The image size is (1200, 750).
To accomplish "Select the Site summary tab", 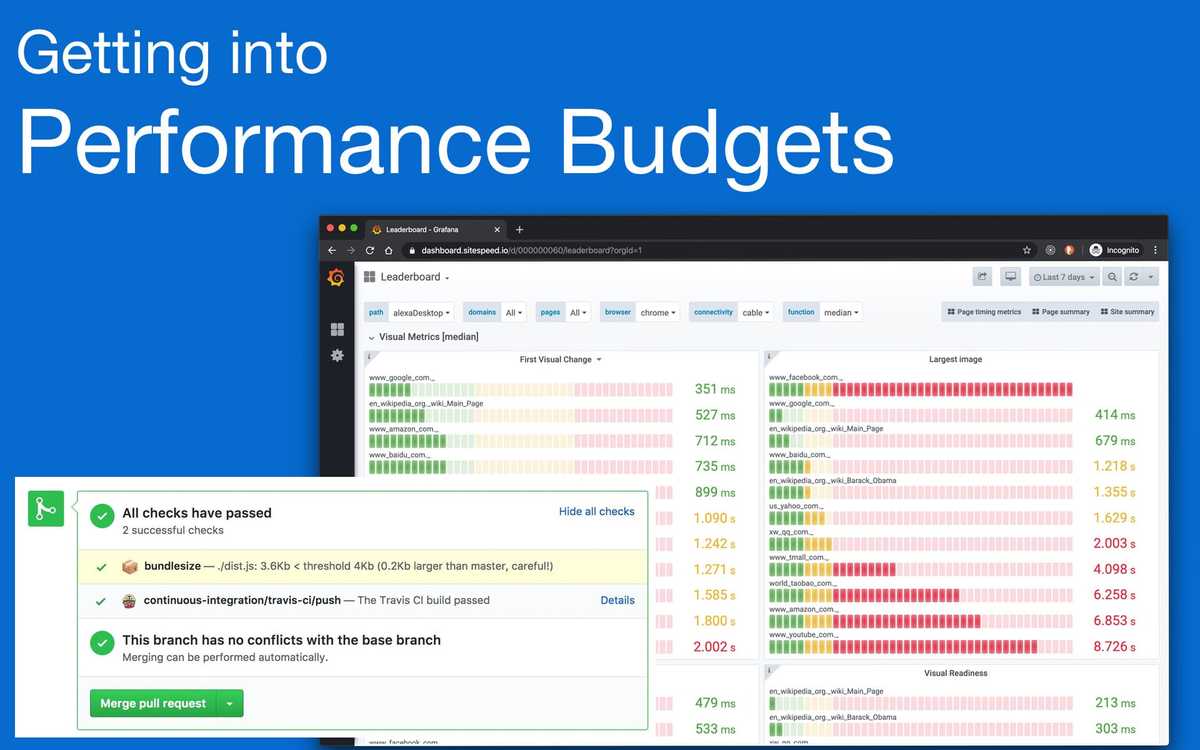I will point(1127,311).
